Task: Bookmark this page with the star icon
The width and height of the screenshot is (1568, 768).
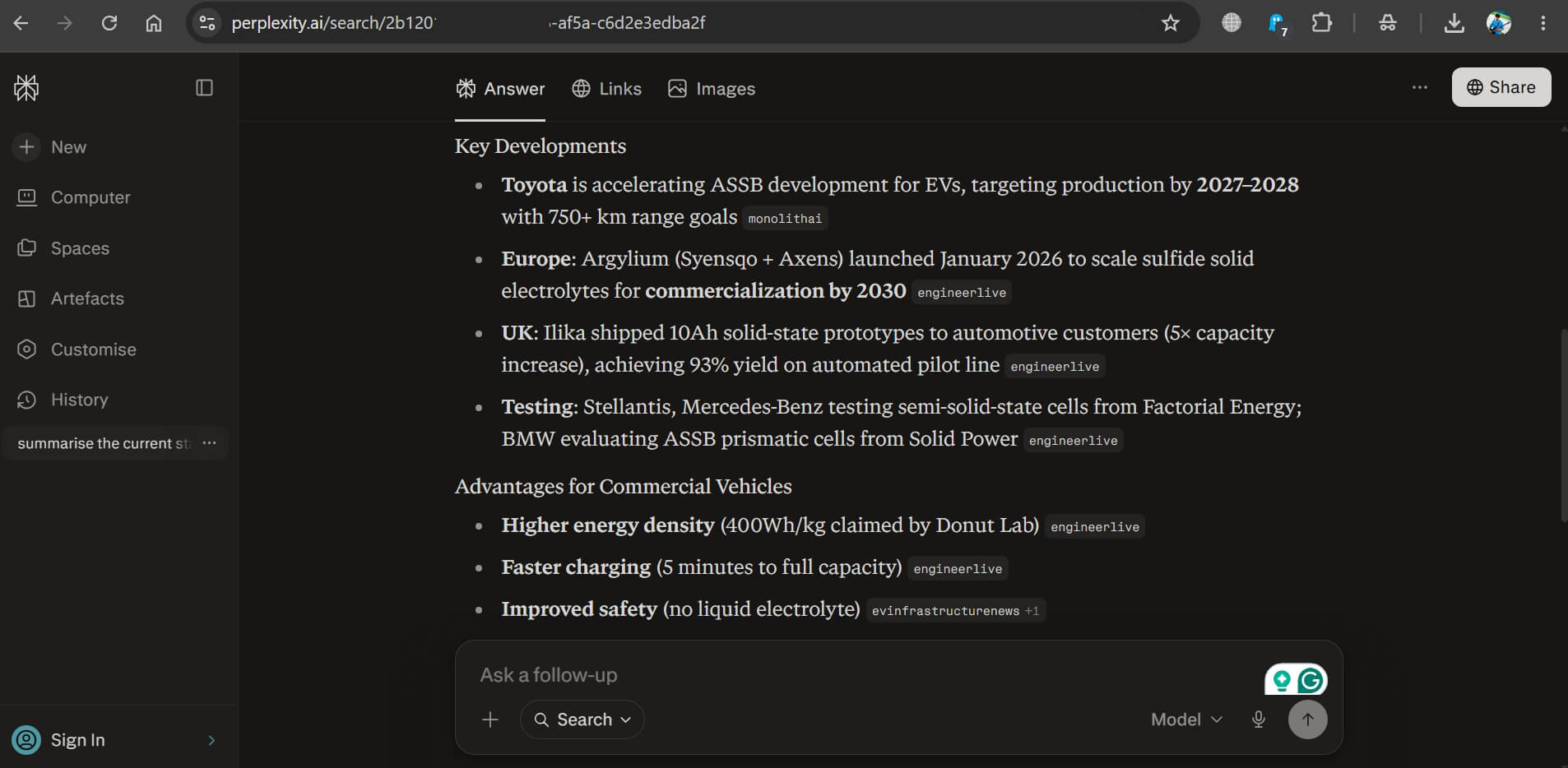Action: pyautogui.click(x=1171, y=23)
